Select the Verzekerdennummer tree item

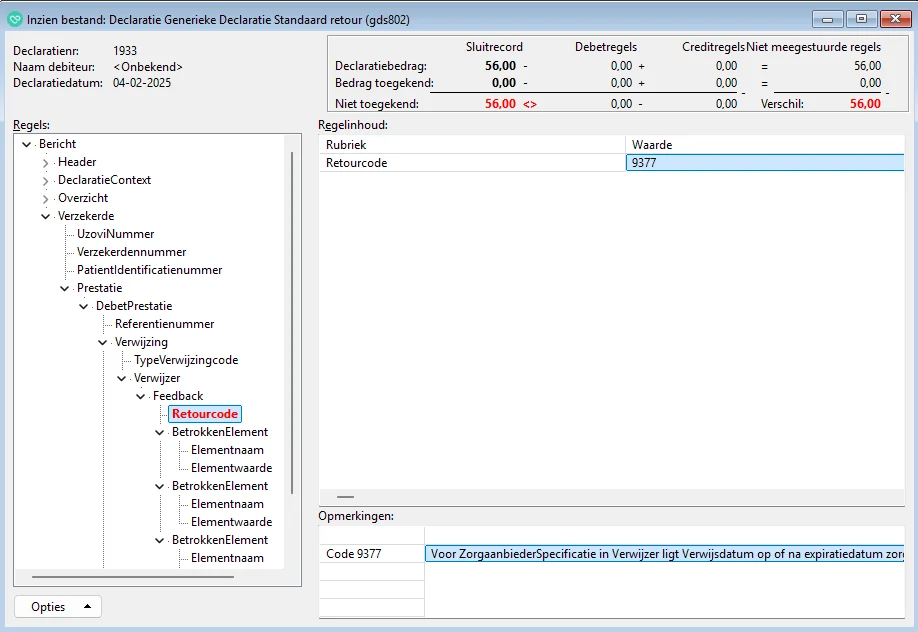(x=131, y=252)
